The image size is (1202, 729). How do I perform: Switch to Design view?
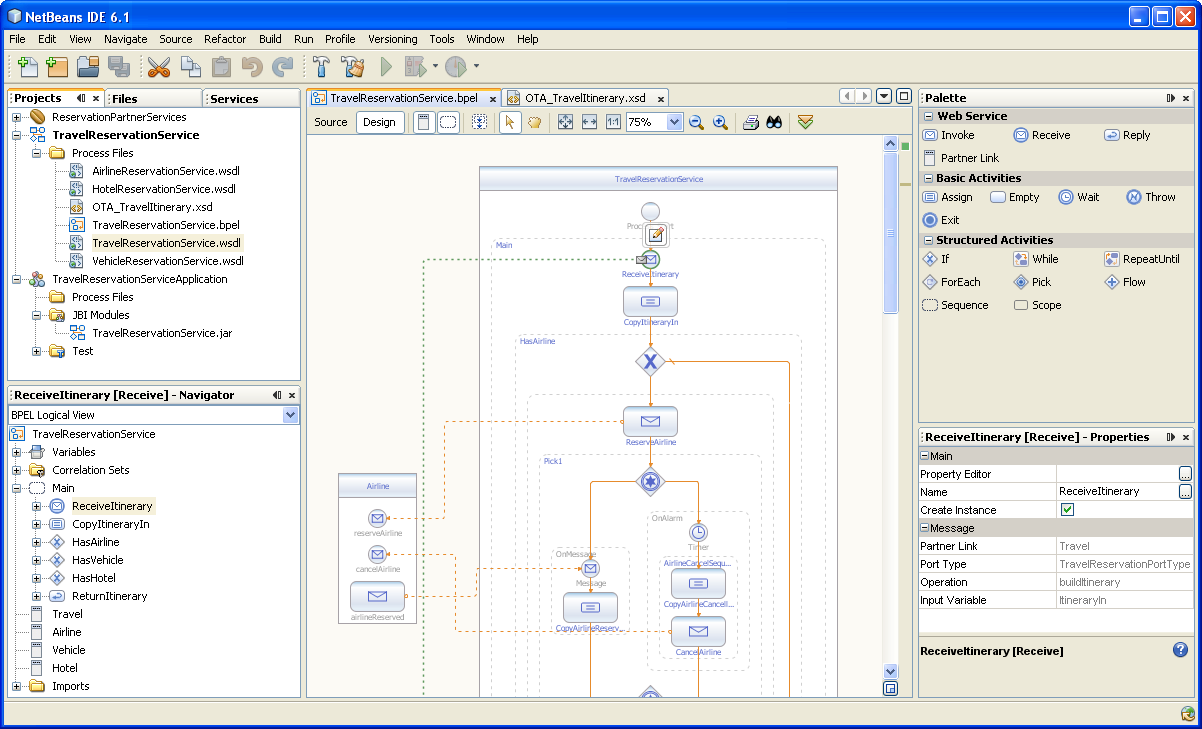pyautogui.click(x=379, y=122)
